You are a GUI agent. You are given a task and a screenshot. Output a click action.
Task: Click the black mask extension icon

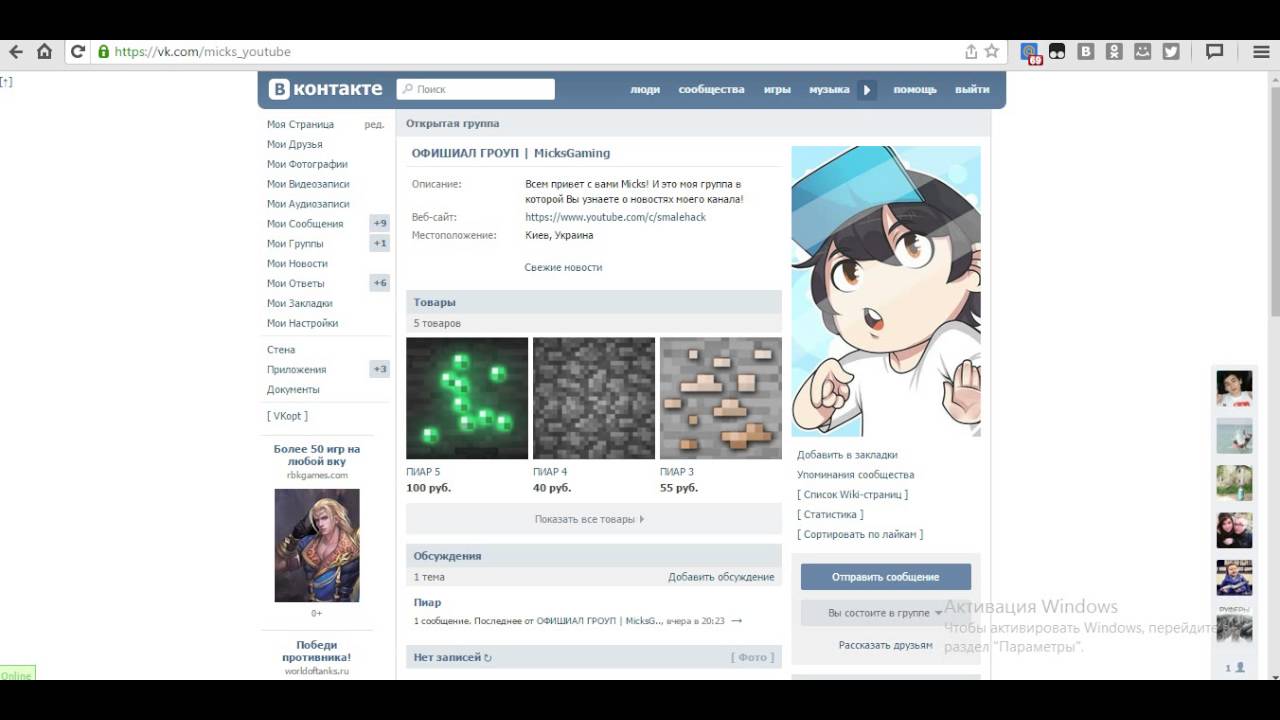pyautogui.click(x=1057, y=52)
